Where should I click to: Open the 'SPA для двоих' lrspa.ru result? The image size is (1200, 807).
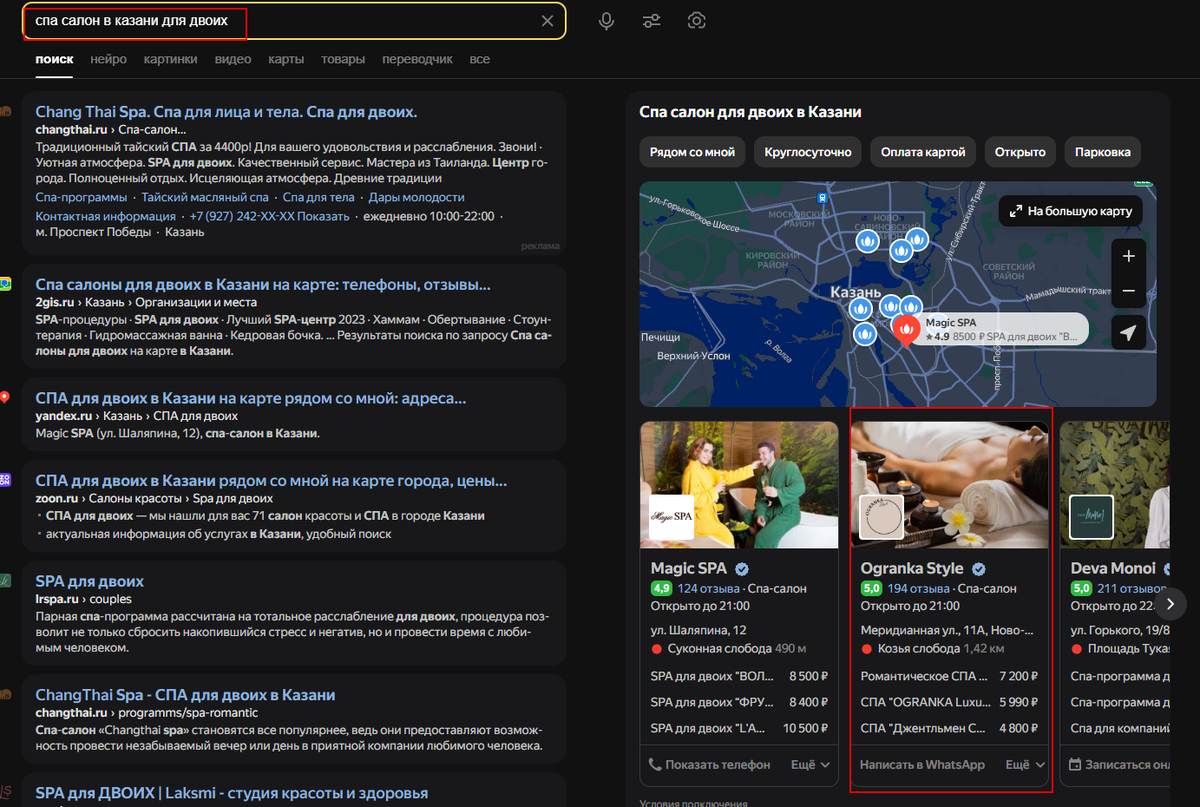point(90,581)
